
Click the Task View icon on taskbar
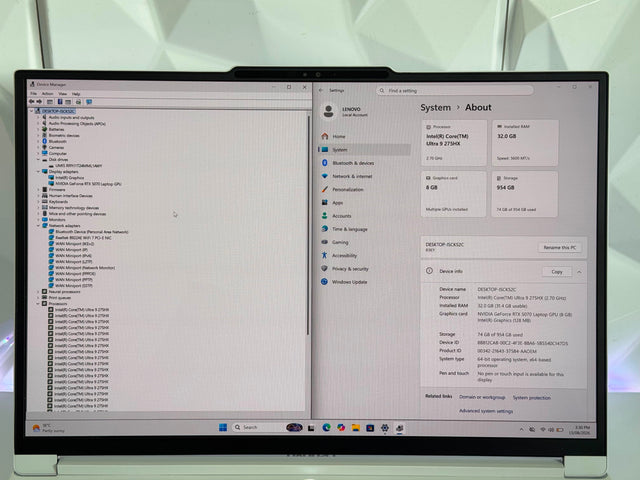311,428
